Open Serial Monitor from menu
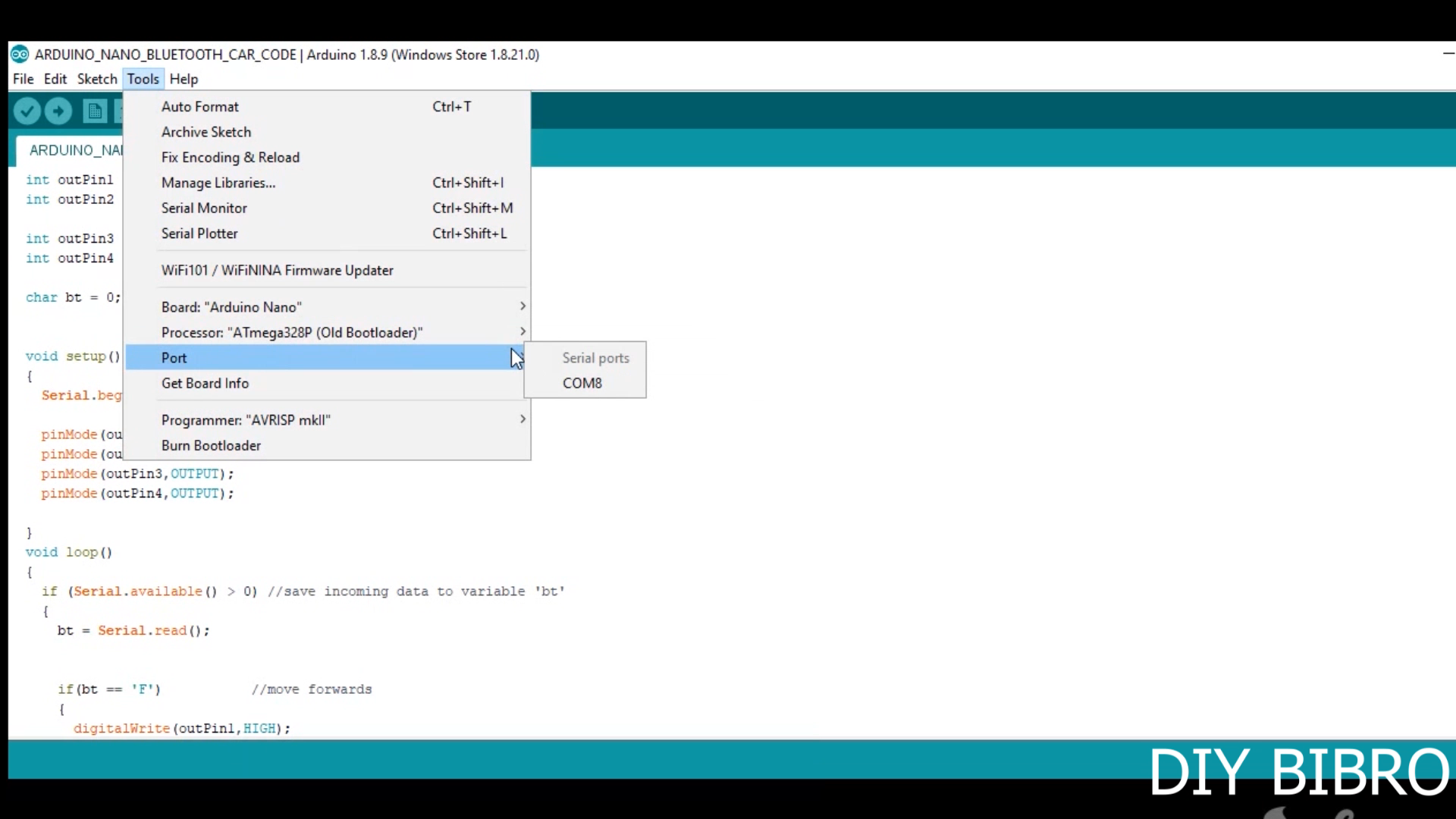1456x819 pixels. click(x=204, y=208)
